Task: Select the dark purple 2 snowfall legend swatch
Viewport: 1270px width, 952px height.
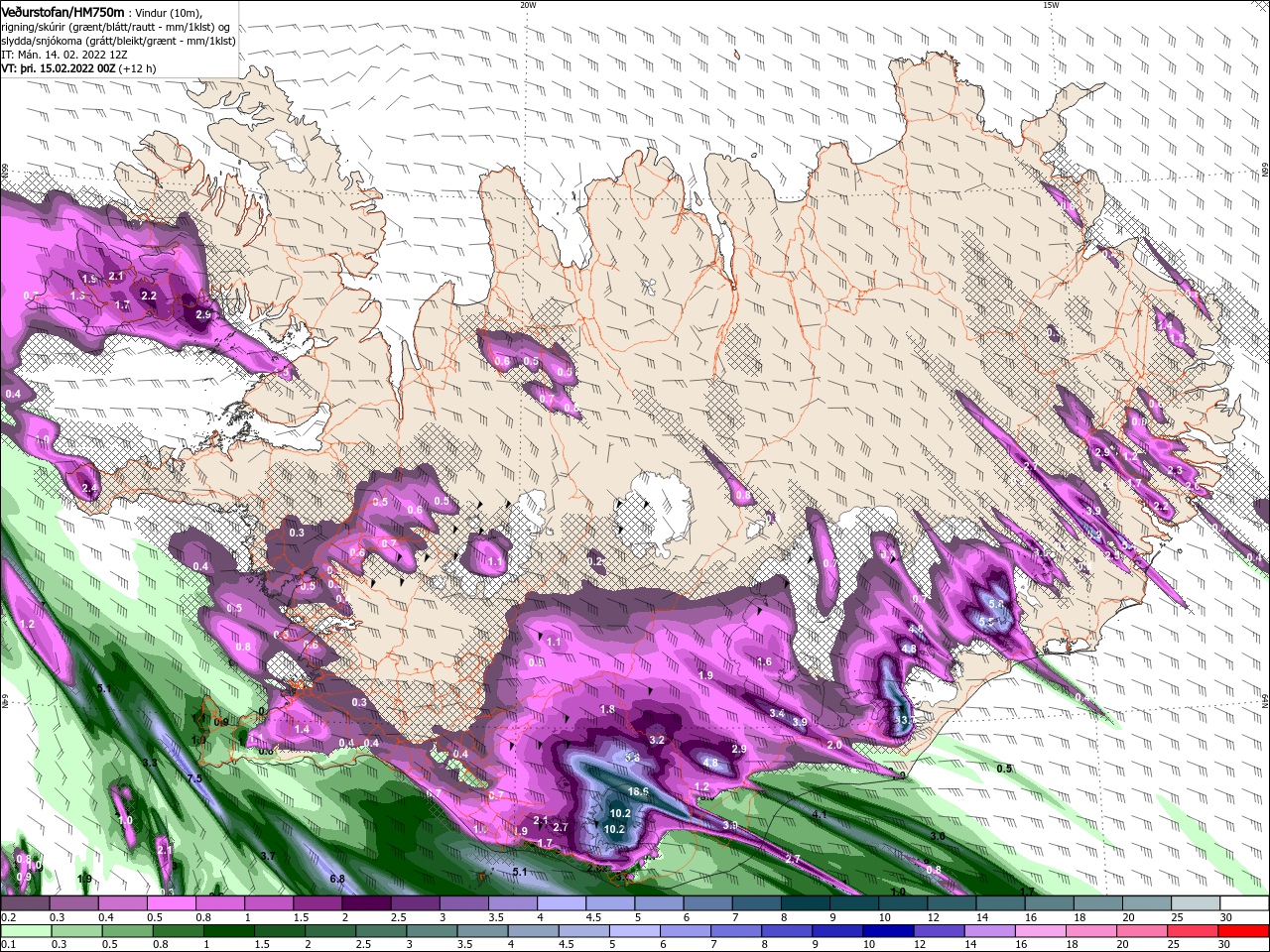Action: (x=366, y=903)
